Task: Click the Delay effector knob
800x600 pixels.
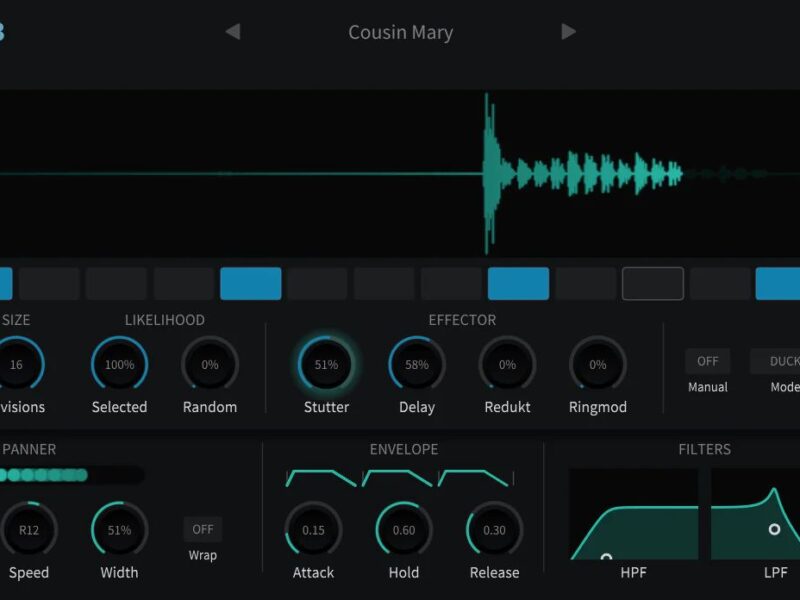Action: tap(417, 365)
